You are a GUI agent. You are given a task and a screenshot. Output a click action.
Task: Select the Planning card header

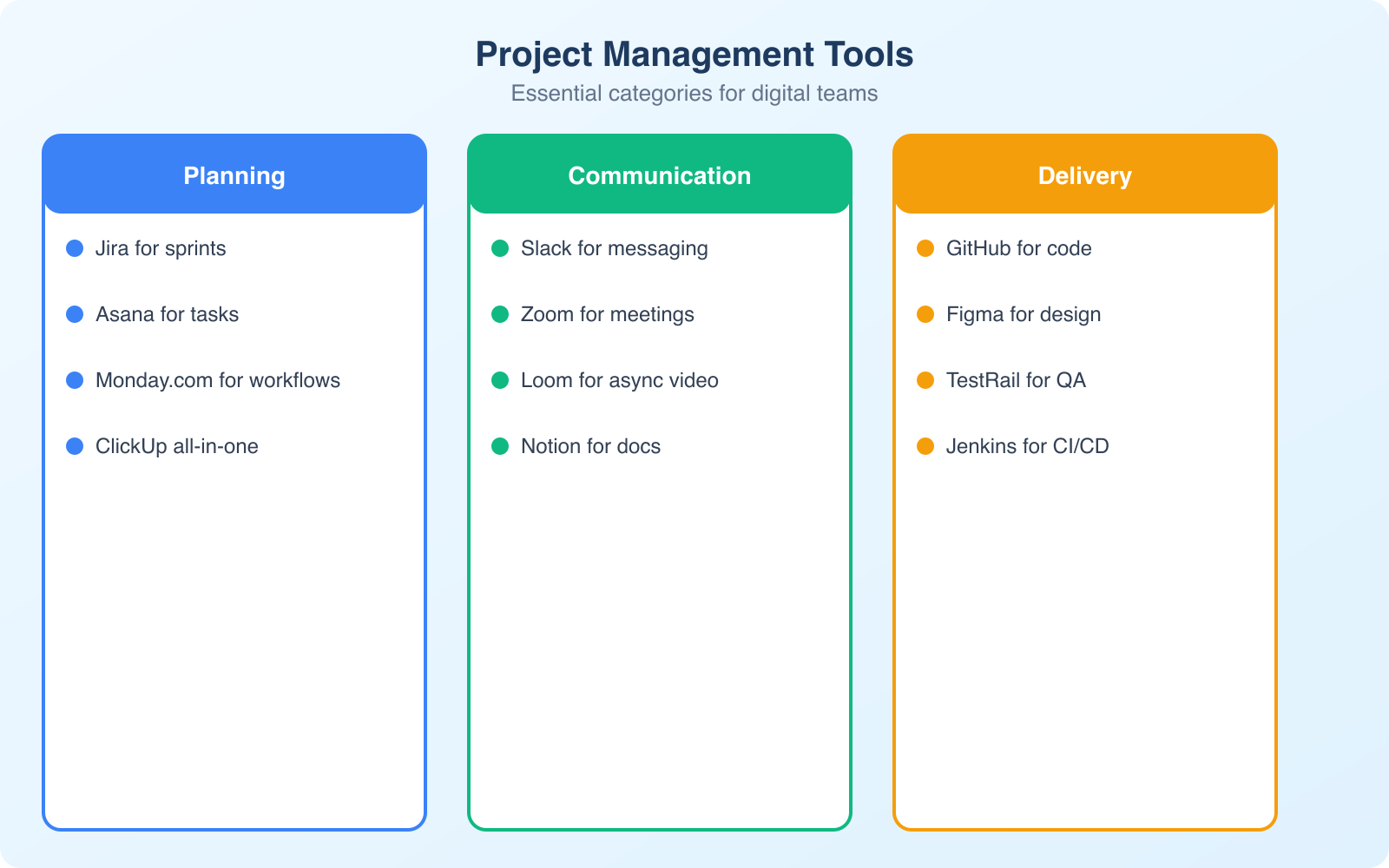click(234, 175)
